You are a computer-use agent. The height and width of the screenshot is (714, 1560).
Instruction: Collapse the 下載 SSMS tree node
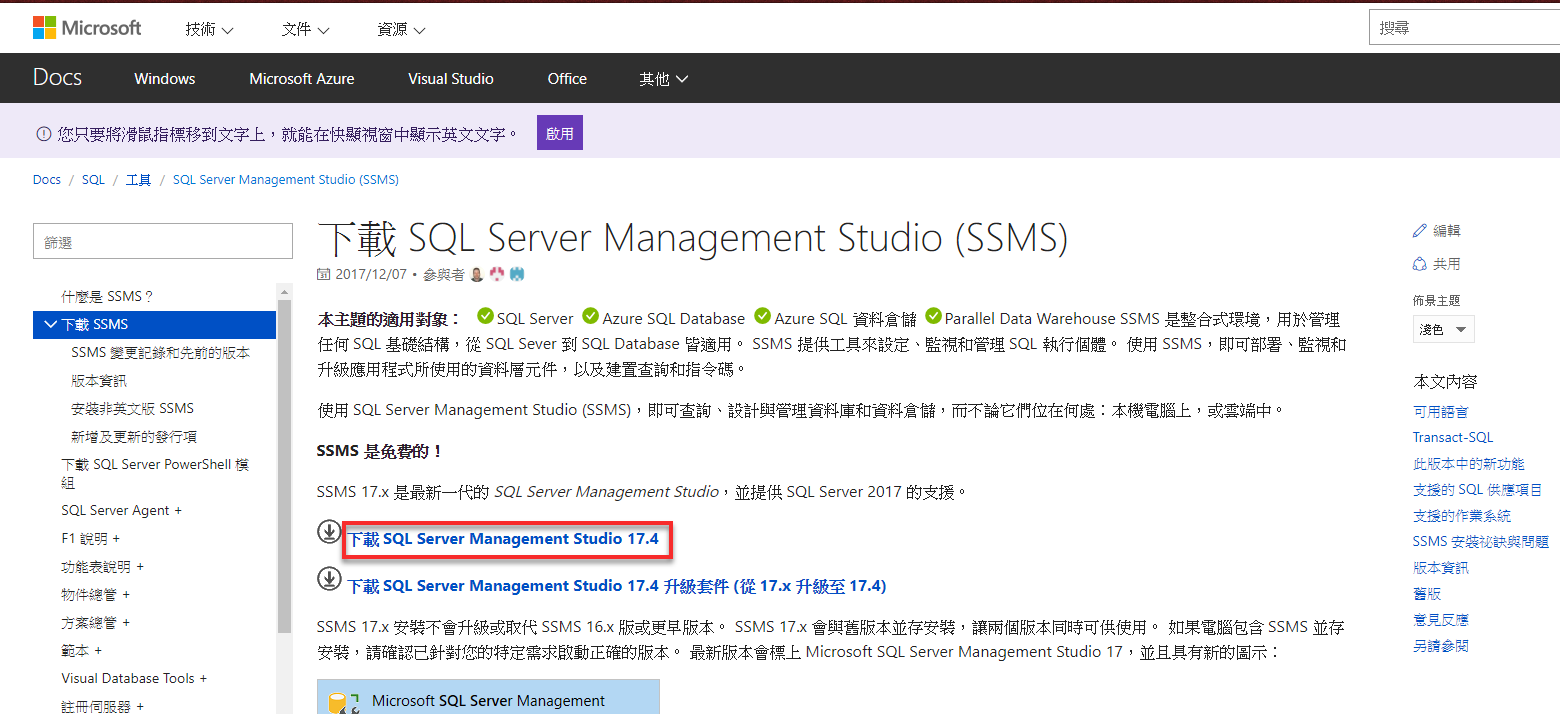pos(51,324)
